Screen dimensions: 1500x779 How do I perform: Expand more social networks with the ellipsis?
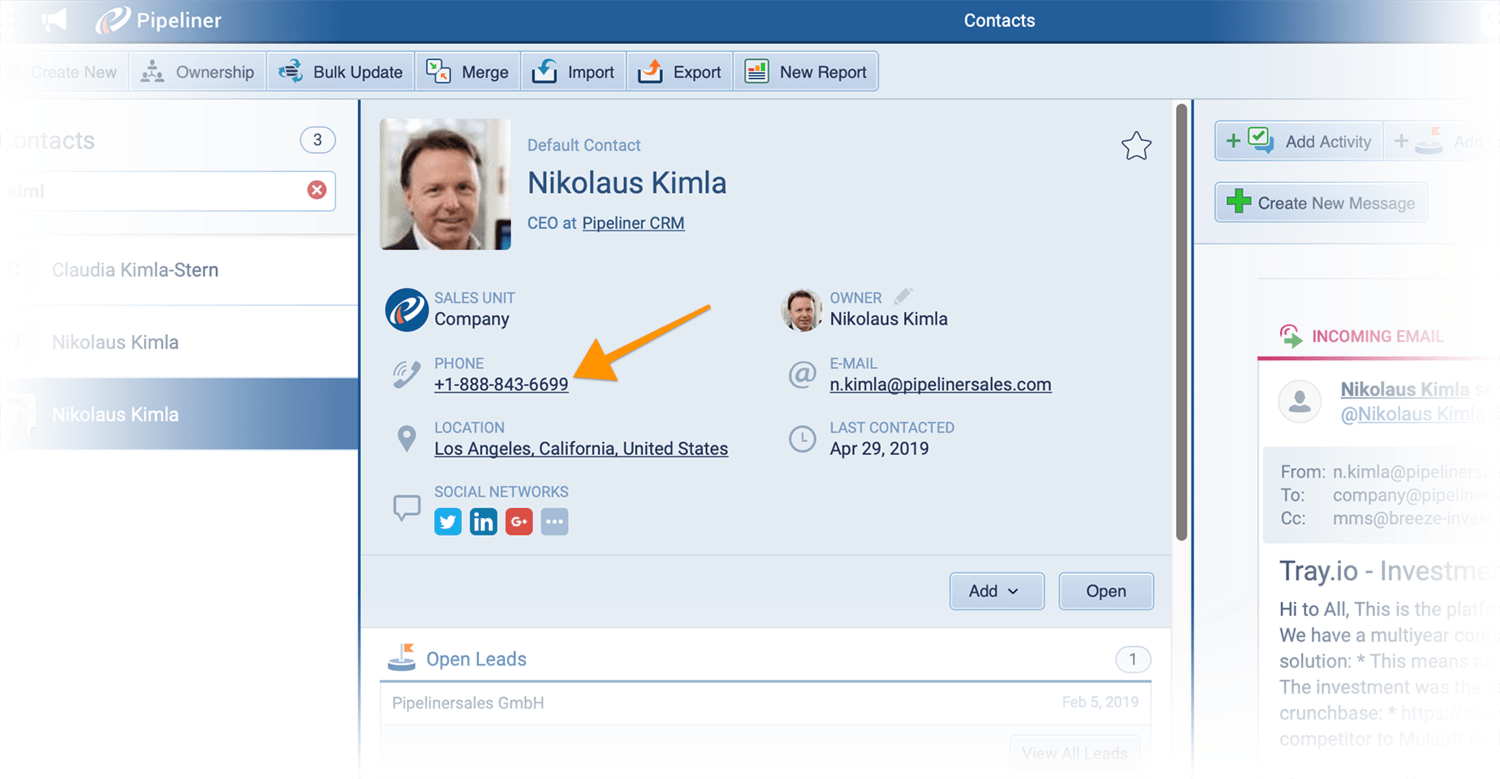tap(555, 521)
